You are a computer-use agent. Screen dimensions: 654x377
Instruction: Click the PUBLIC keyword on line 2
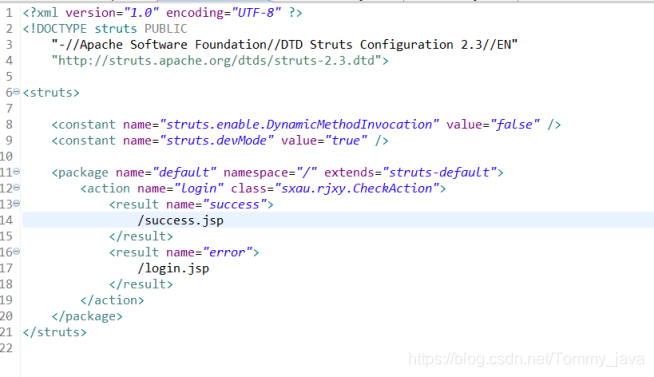click(166, 29)
